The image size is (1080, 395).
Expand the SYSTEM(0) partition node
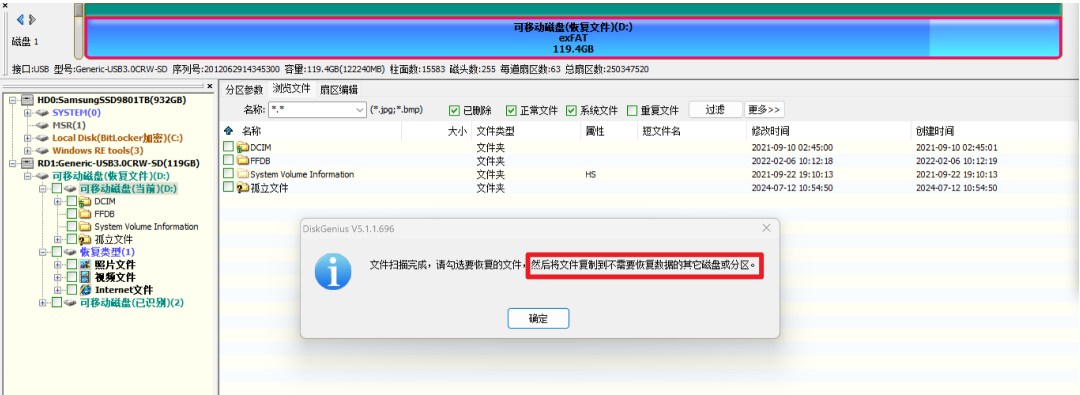[28, 112]
